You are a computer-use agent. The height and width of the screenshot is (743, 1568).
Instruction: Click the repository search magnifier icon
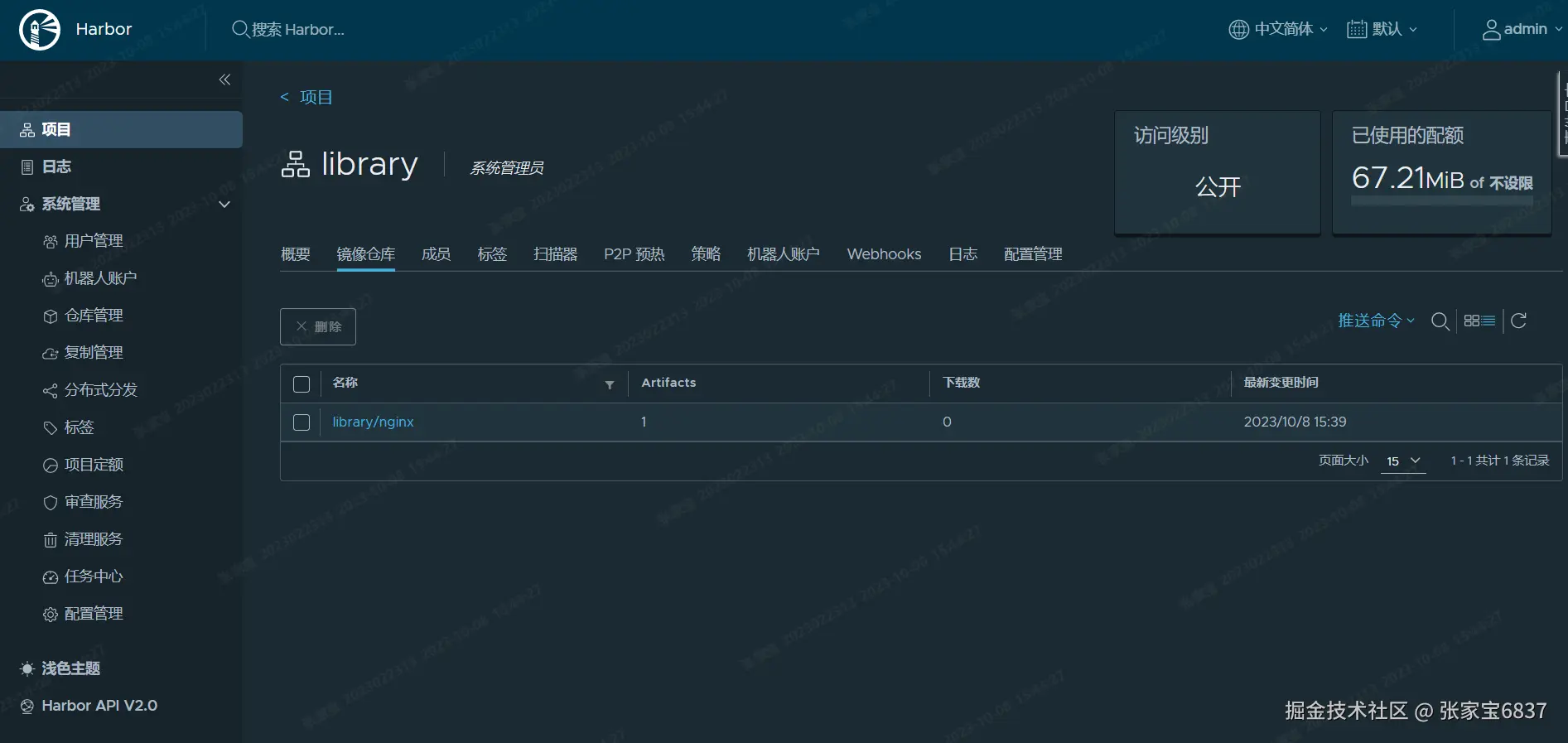point(1440,321)
